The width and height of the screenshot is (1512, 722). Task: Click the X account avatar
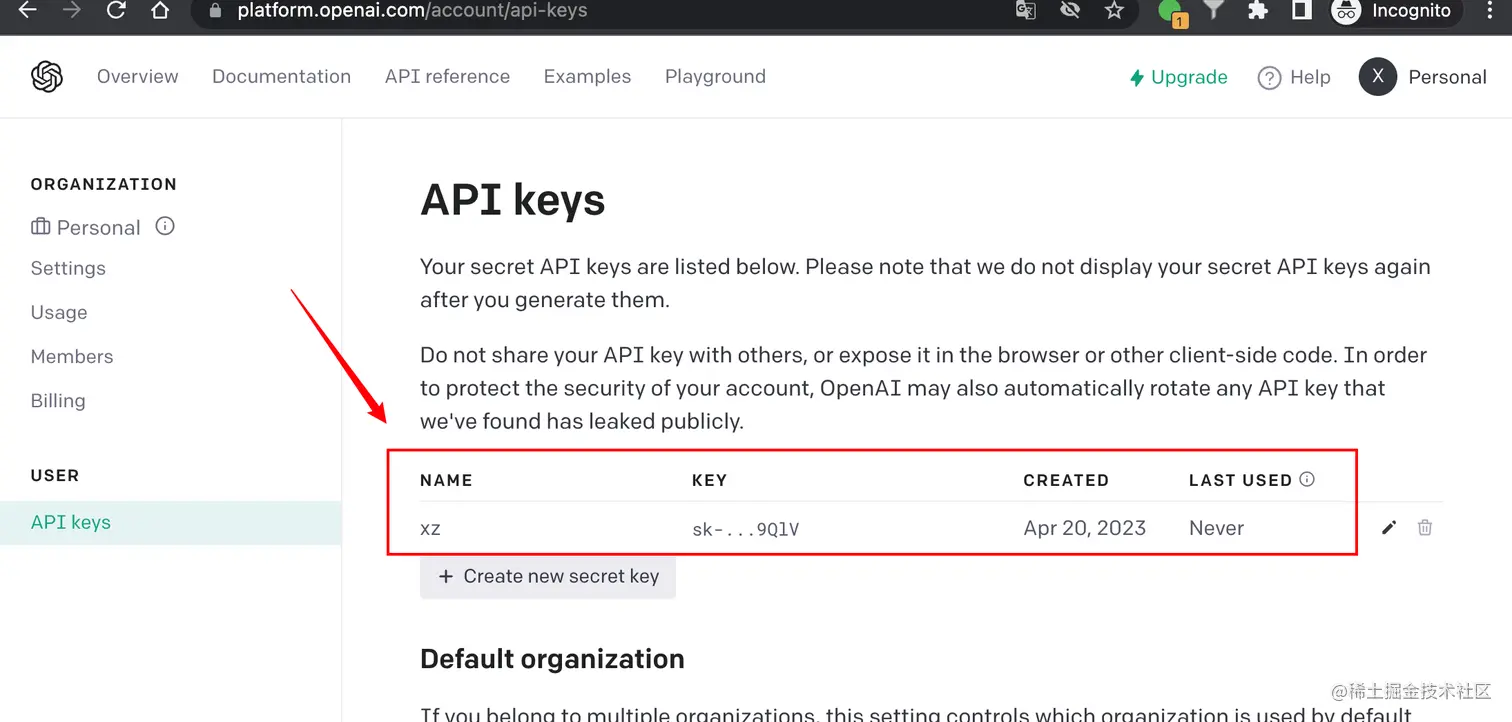(1377, 77)
